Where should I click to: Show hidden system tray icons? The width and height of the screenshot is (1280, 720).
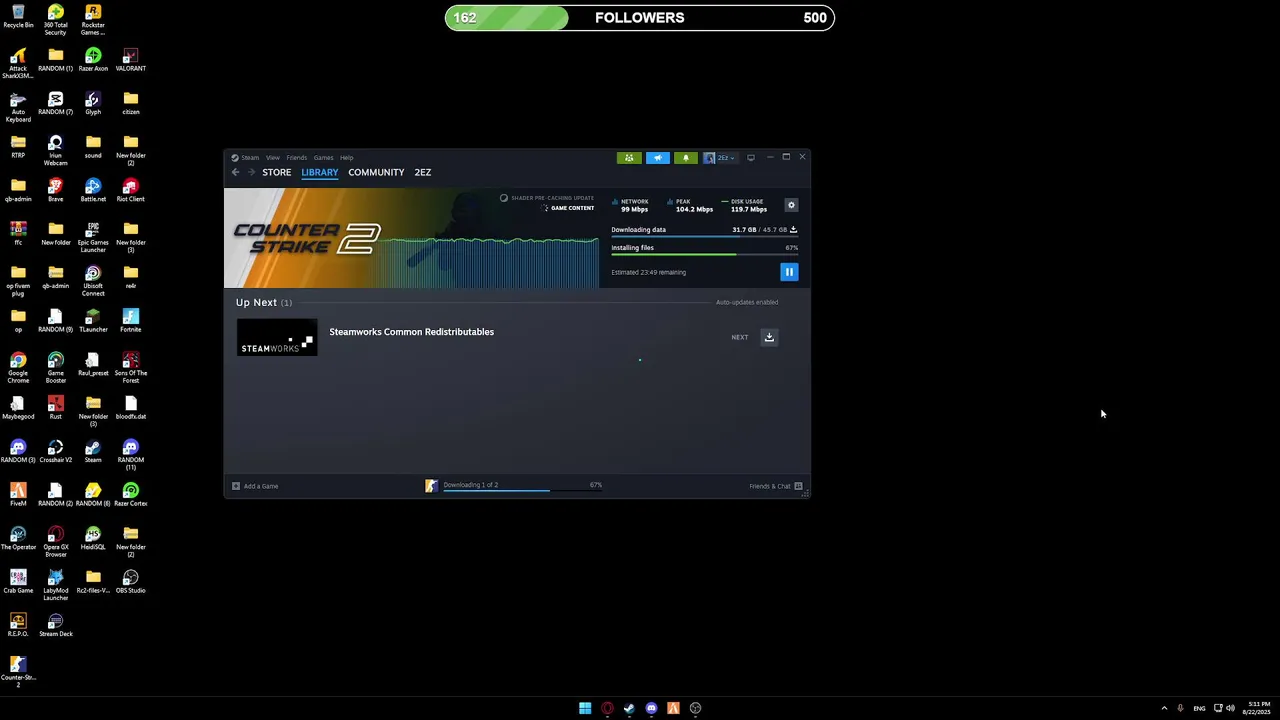(x=1164, y=708)
